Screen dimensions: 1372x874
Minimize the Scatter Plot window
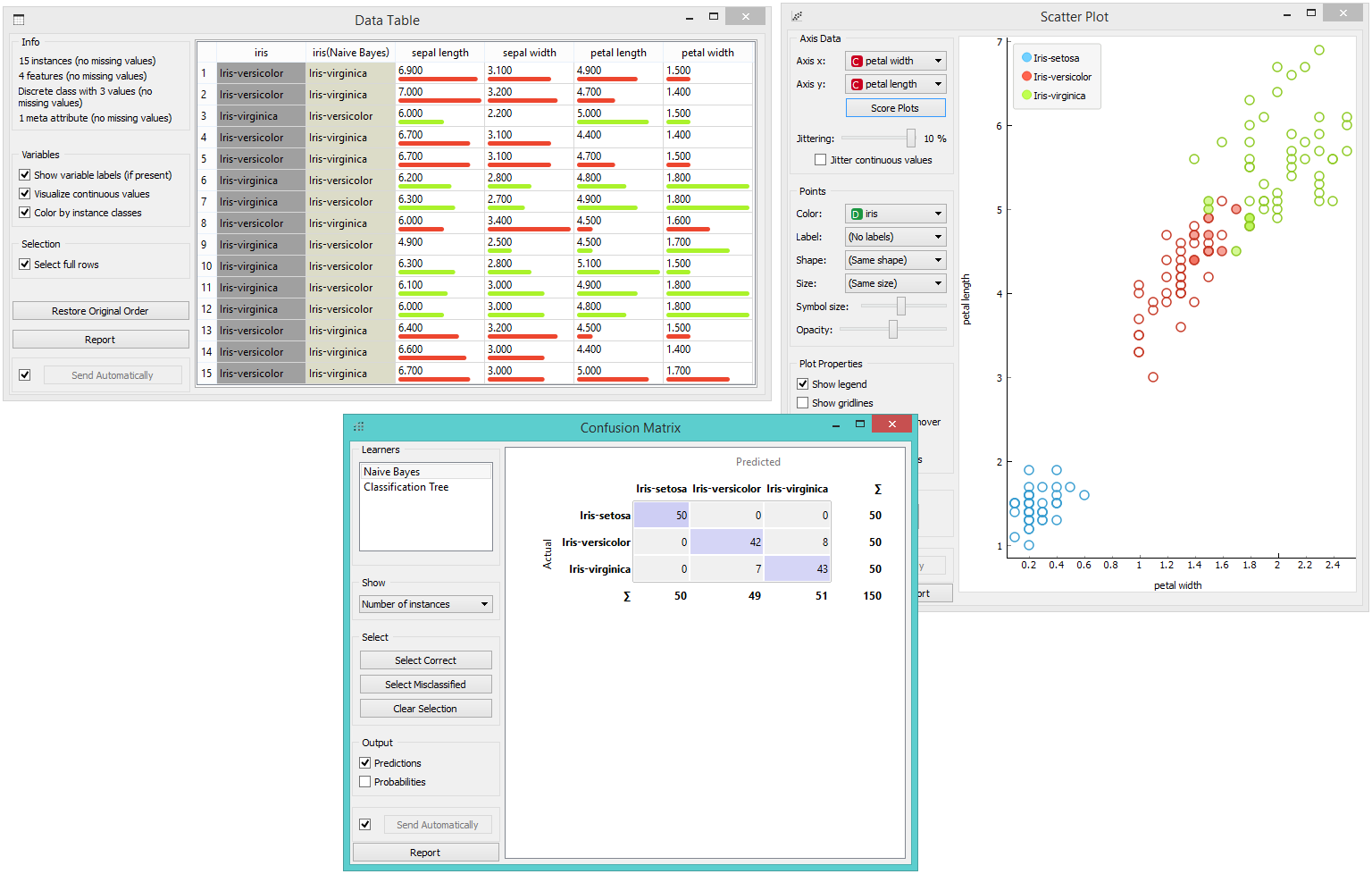tap(1287, 14)
